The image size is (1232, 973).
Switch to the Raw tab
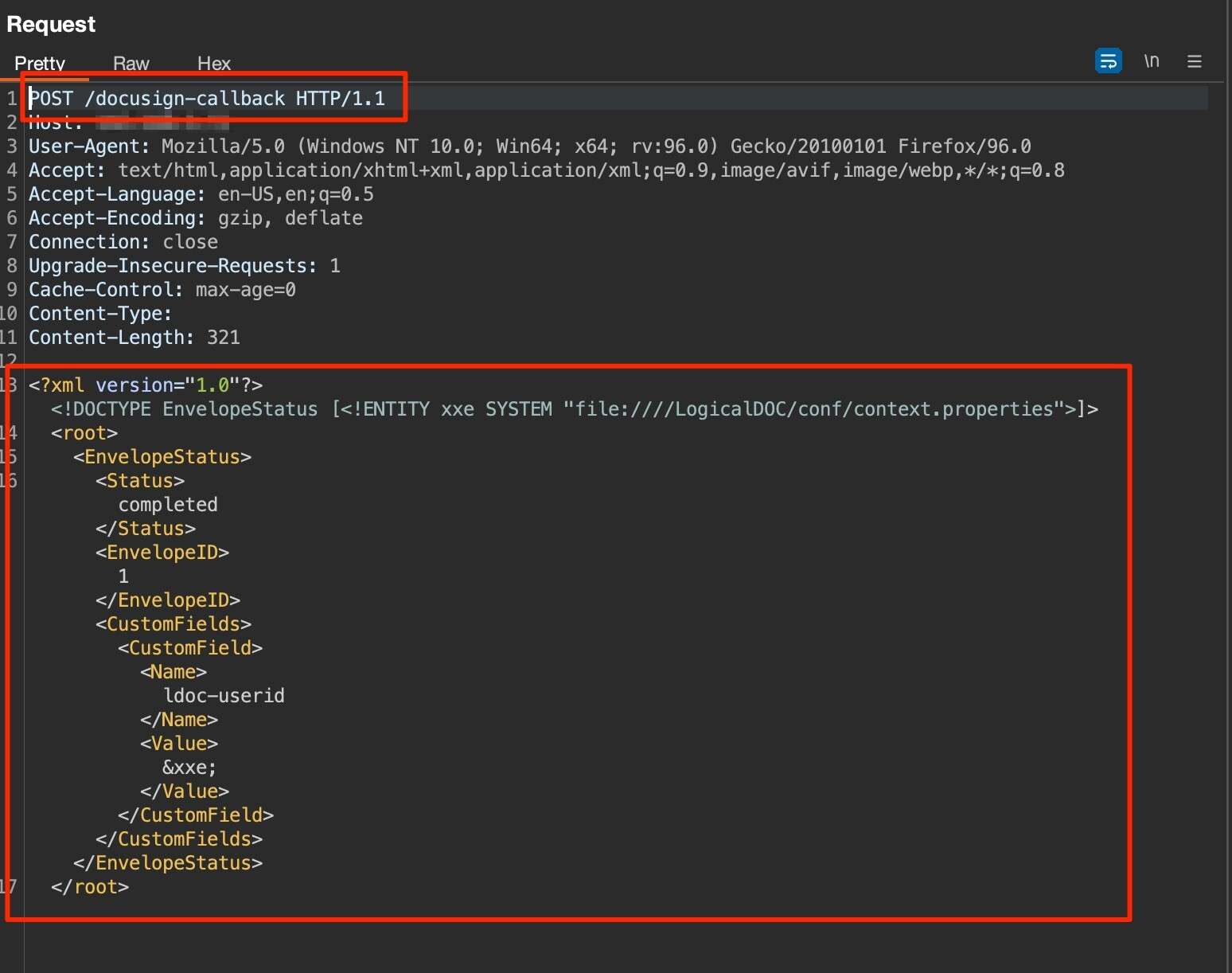(x=131, y=63)
